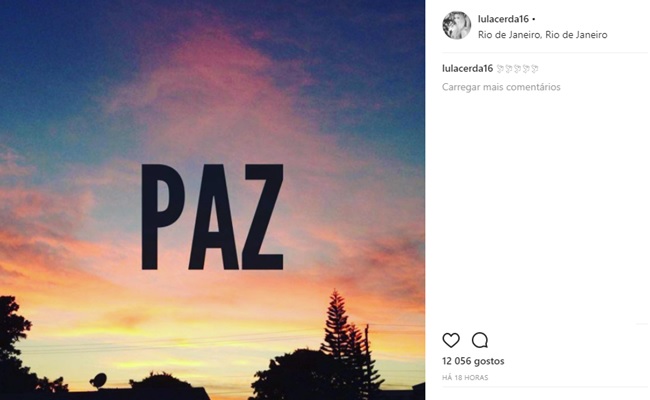Image resolution: width=650 pixels, height=400 pixels.
Task: Open the lulacerda16 profile picture
Action: coord(457,26)
